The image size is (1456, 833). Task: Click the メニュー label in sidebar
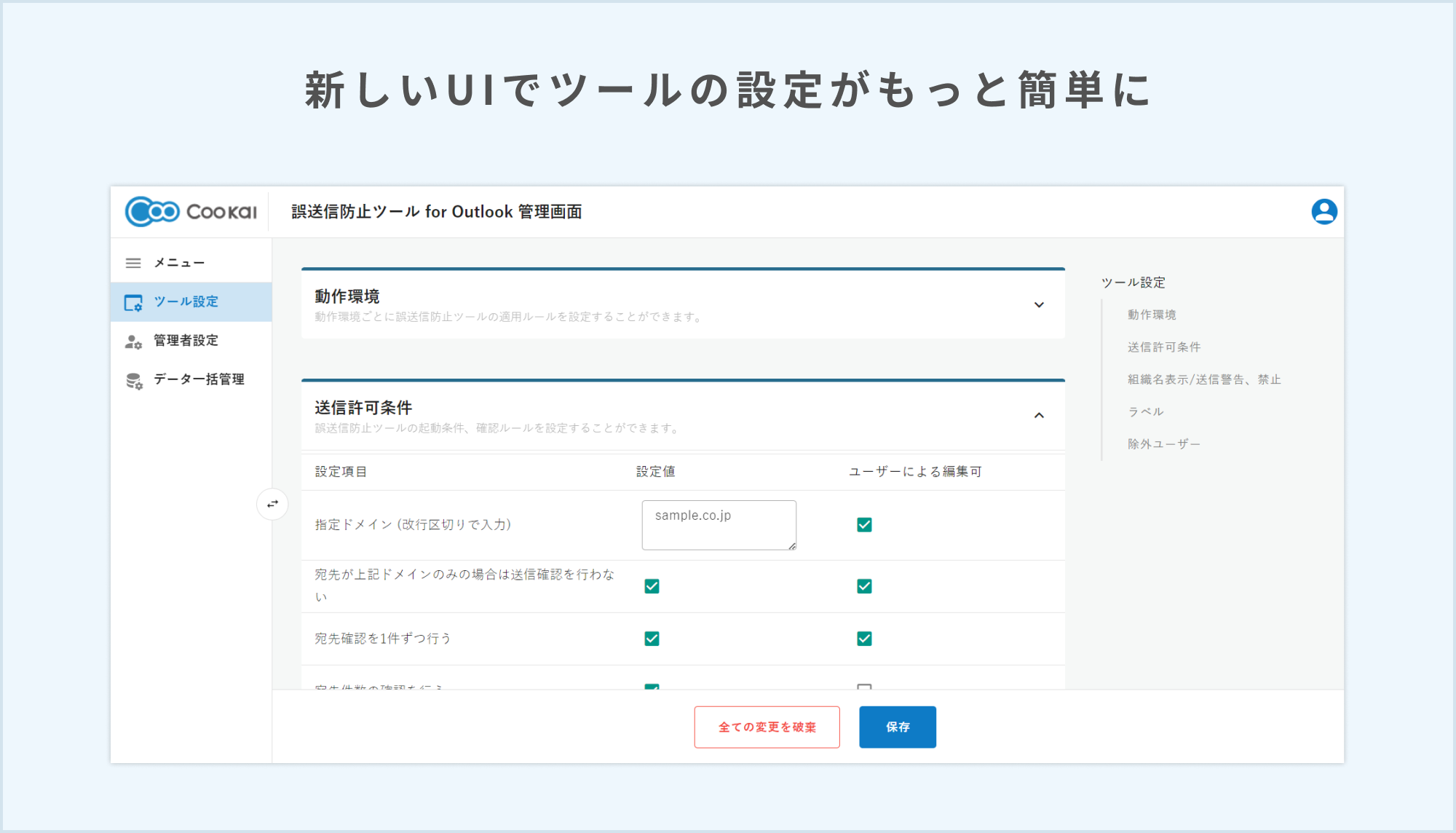click(179, 263)
